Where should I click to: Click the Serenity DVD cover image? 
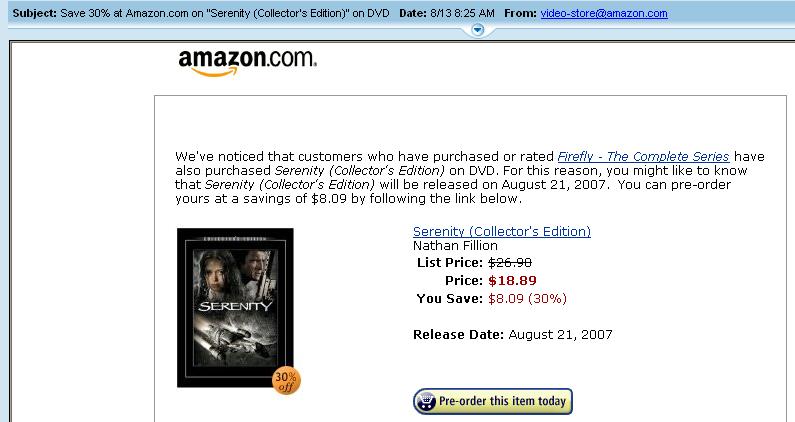pos(235,308)
